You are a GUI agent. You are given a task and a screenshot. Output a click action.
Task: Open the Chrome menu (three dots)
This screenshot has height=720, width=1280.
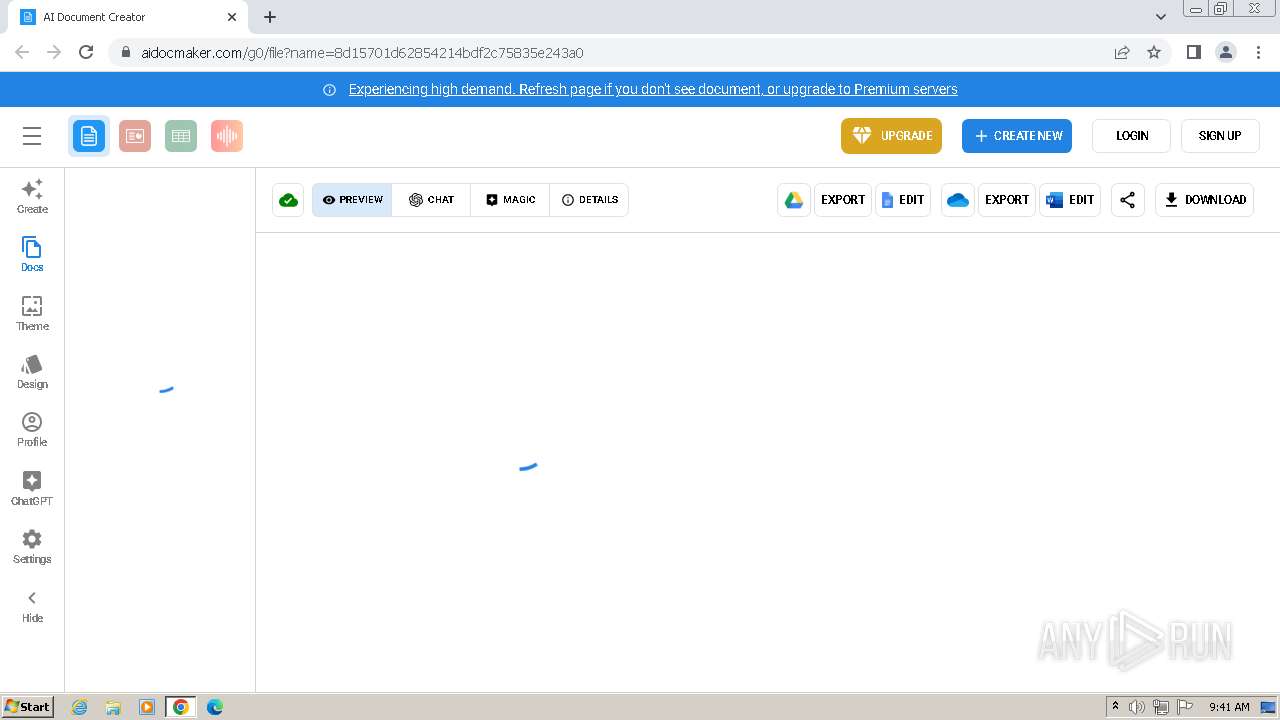click(1258, 52)
